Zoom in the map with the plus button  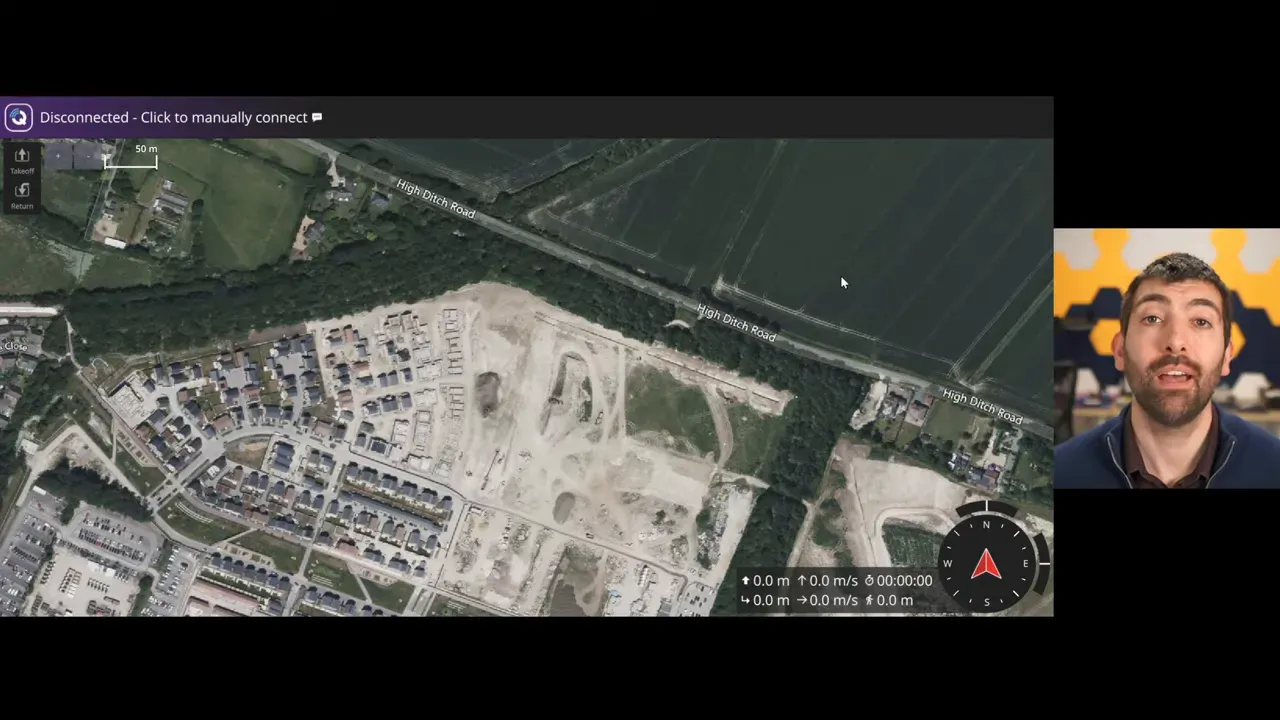click(59, 155)
